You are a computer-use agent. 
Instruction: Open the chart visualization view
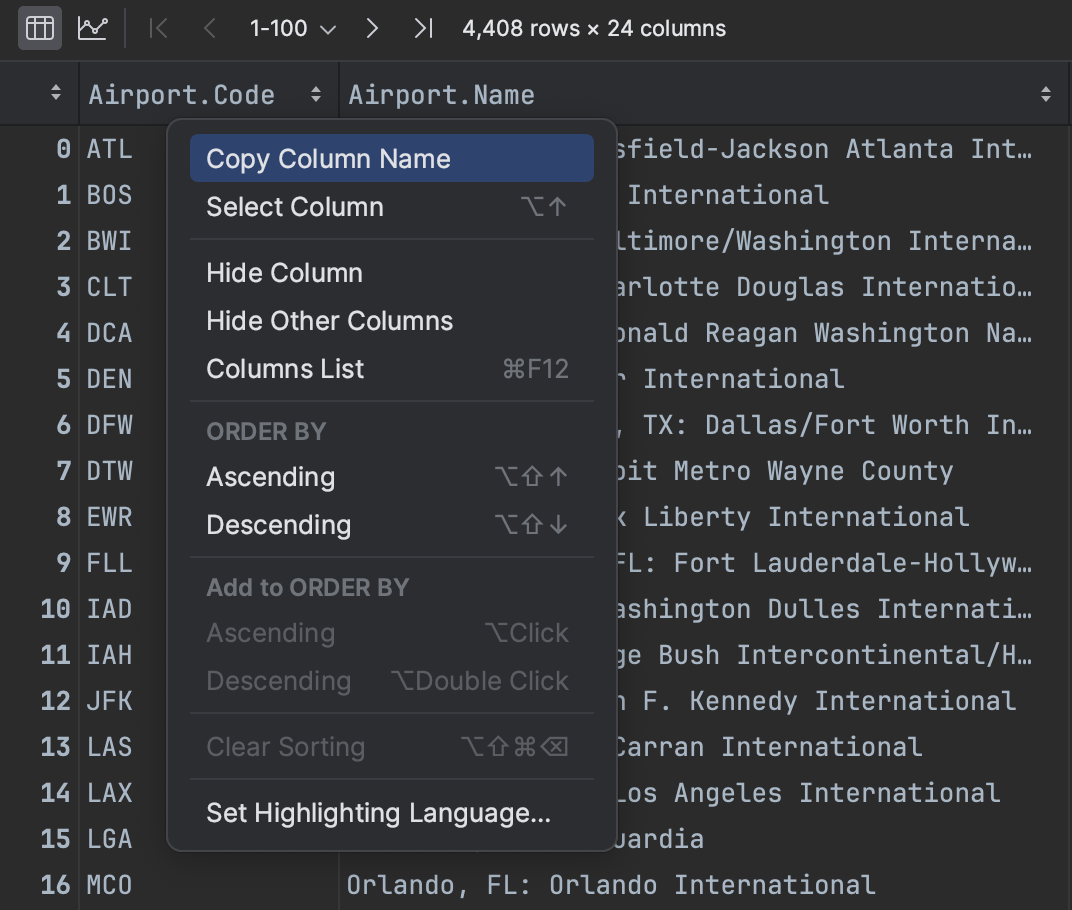91,27
